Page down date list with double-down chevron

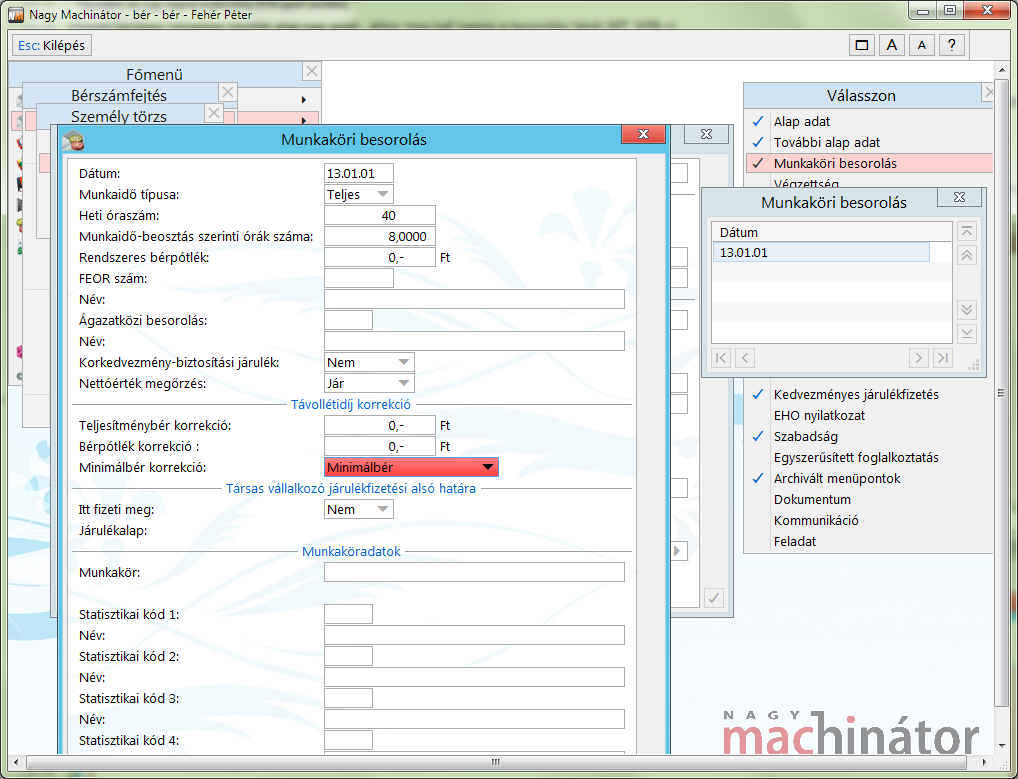[x=966, y=309]
